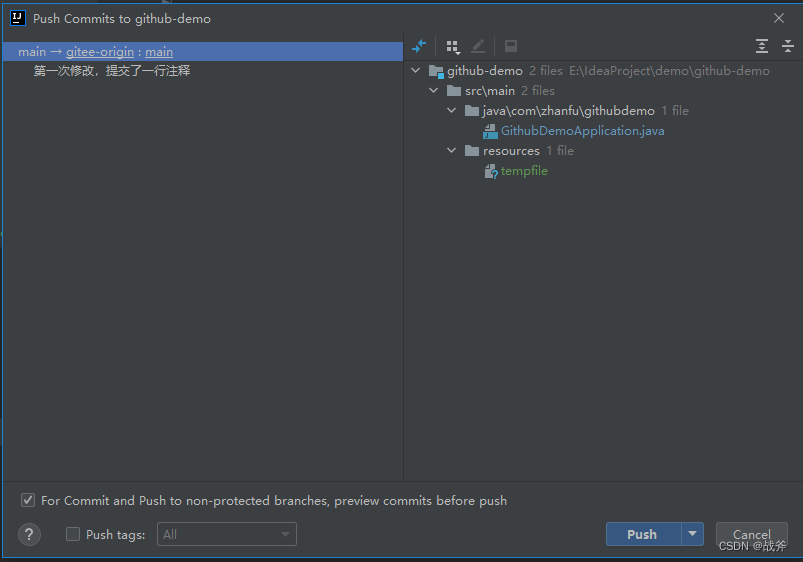Image resolution: width=803 pixels, height=562 pixels.
Task: Collapse the src\main folder
Action: [x=434, y=91]
